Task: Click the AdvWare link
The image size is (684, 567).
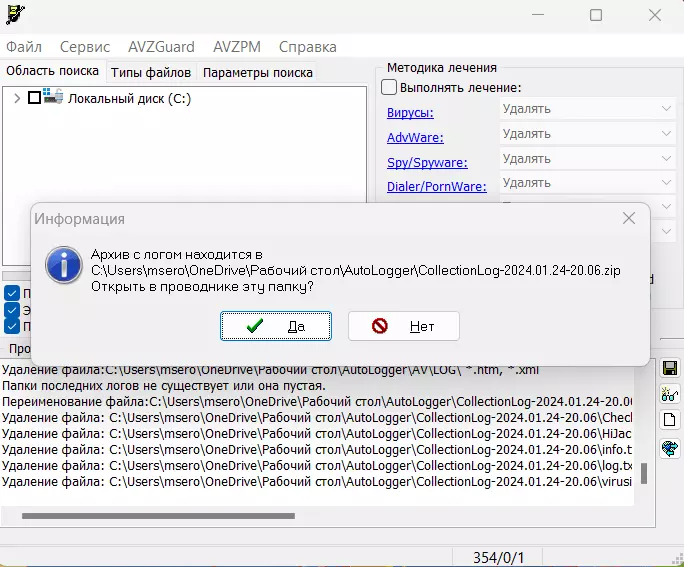Action: [415, 137]
